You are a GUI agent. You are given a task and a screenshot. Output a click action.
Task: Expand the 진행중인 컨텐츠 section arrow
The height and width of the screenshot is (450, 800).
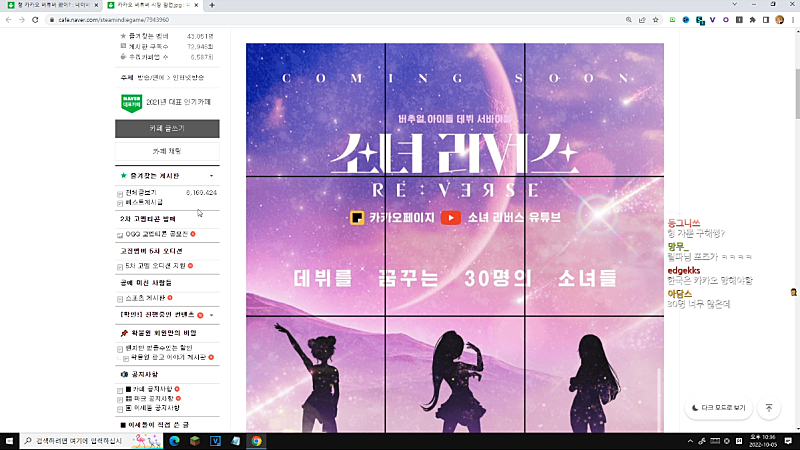click(x=211, y=315)
